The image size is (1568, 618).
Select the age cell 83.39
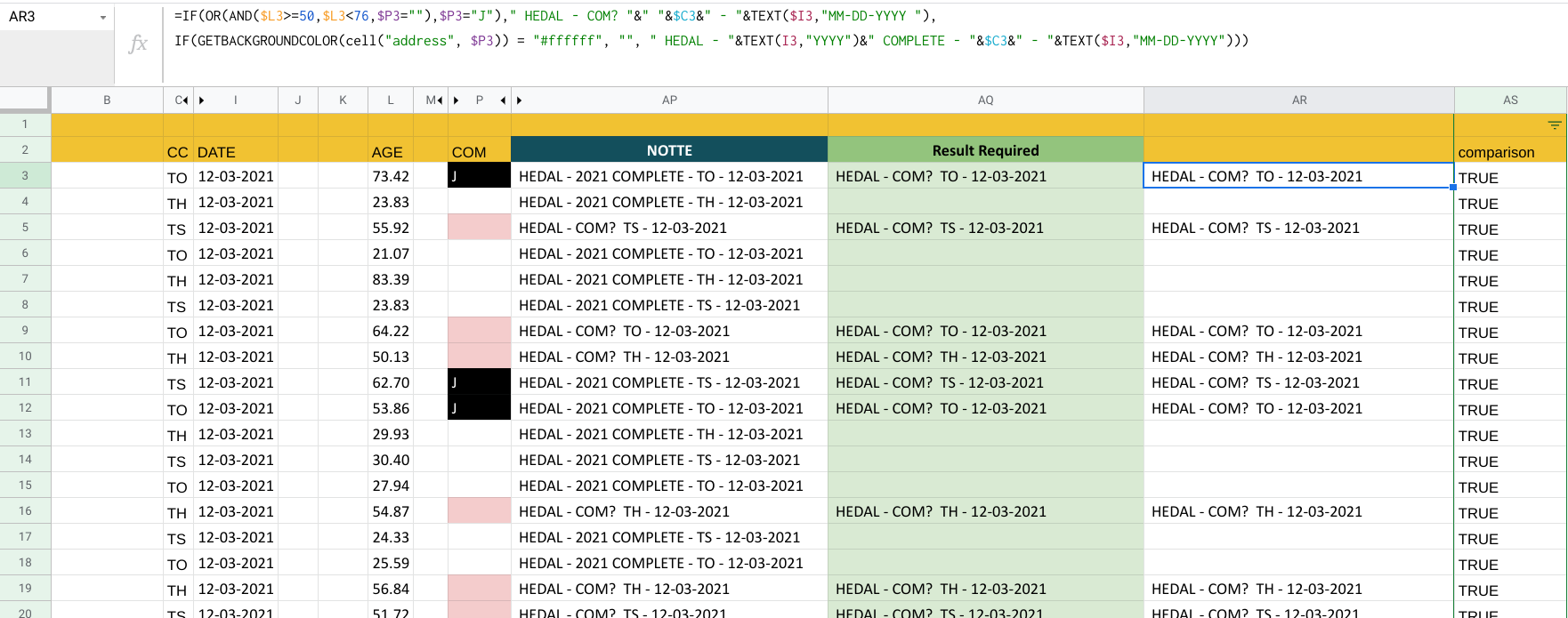pyautogui.click(x=391, y=279)
